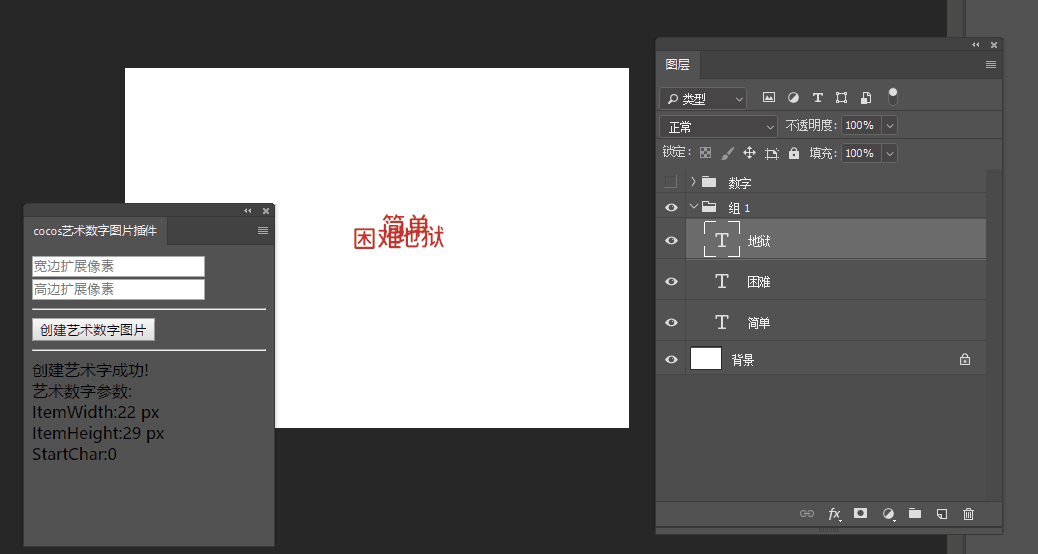Collapse the cocos plugin panel with double arrows
The image size is (1038, 554).
248,210
